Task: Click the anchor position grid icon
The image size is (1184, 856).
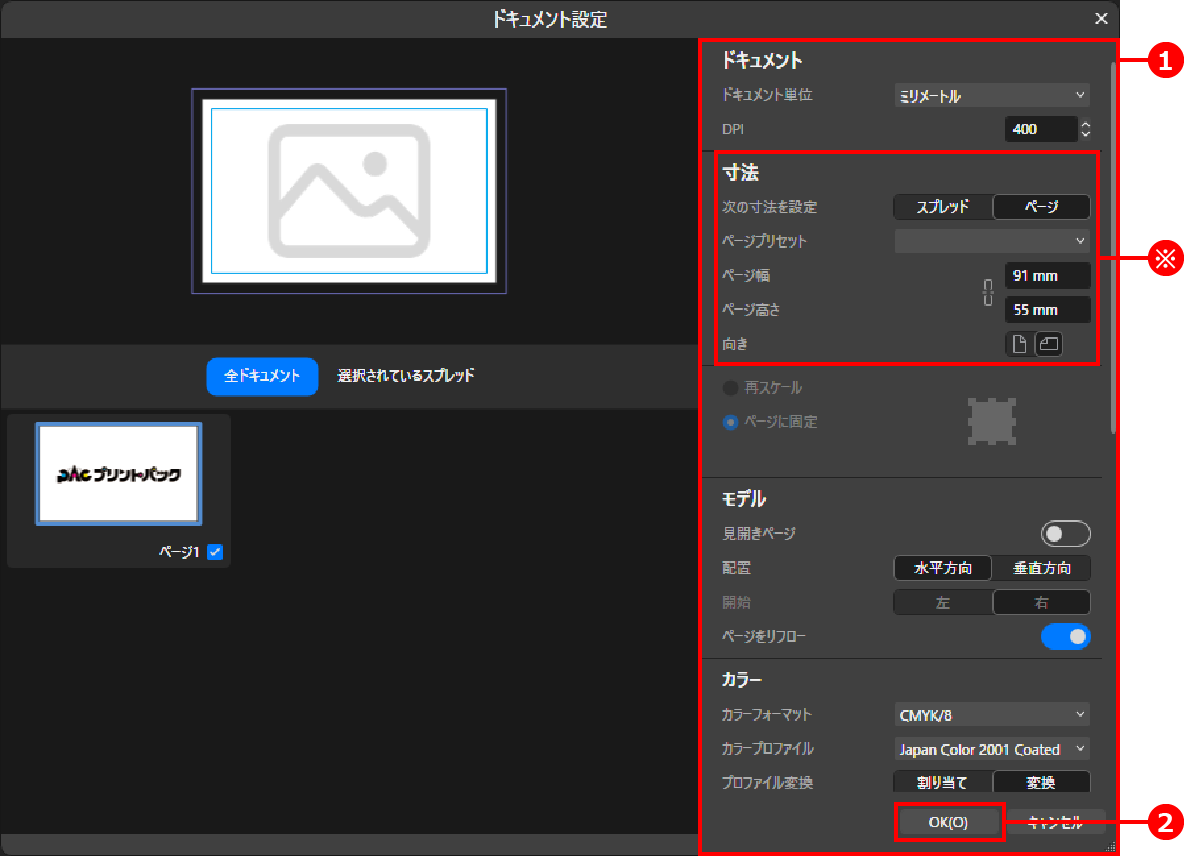Action: (992, 422)
